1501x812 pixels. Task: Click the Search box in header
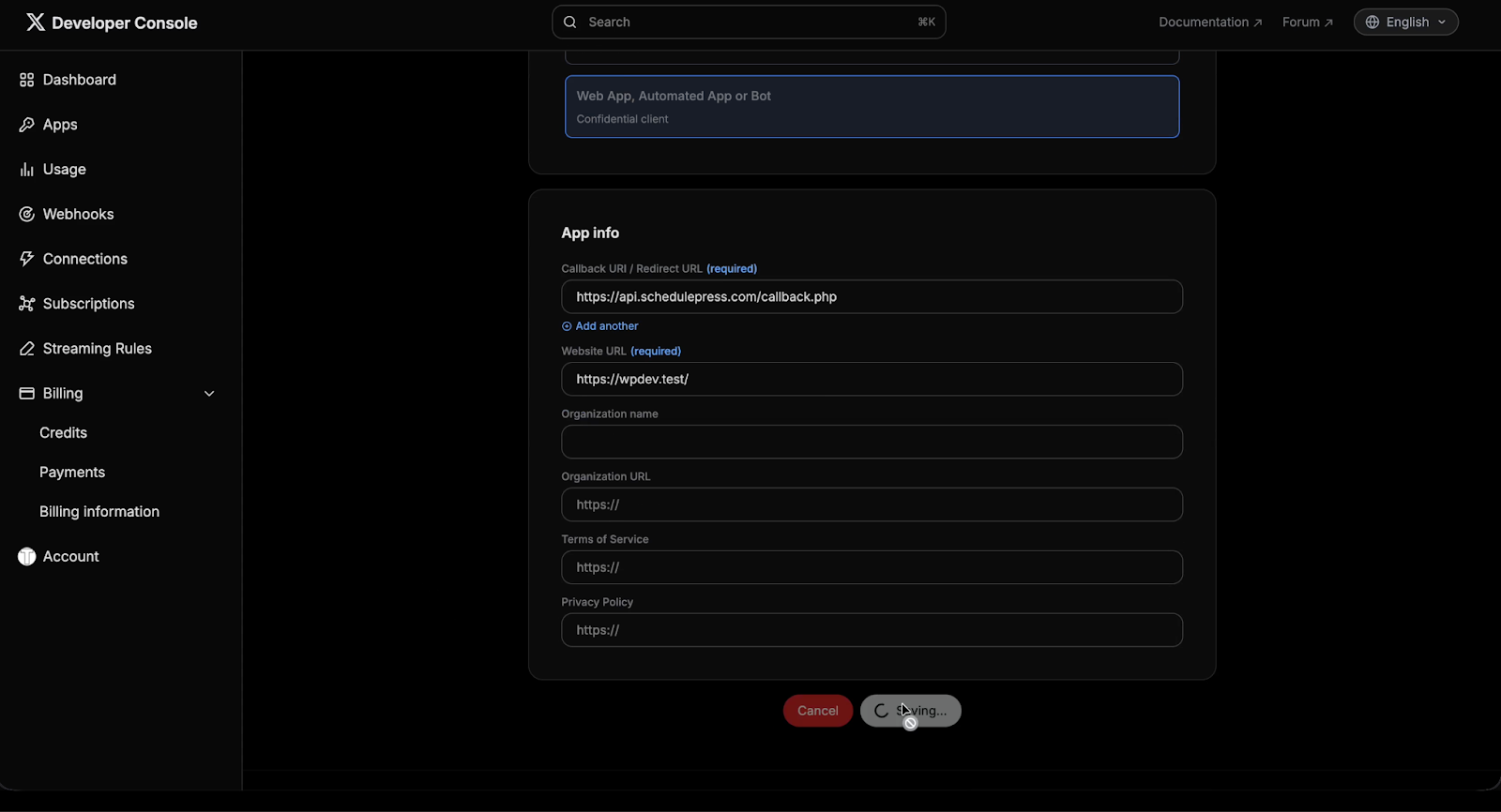749,23
